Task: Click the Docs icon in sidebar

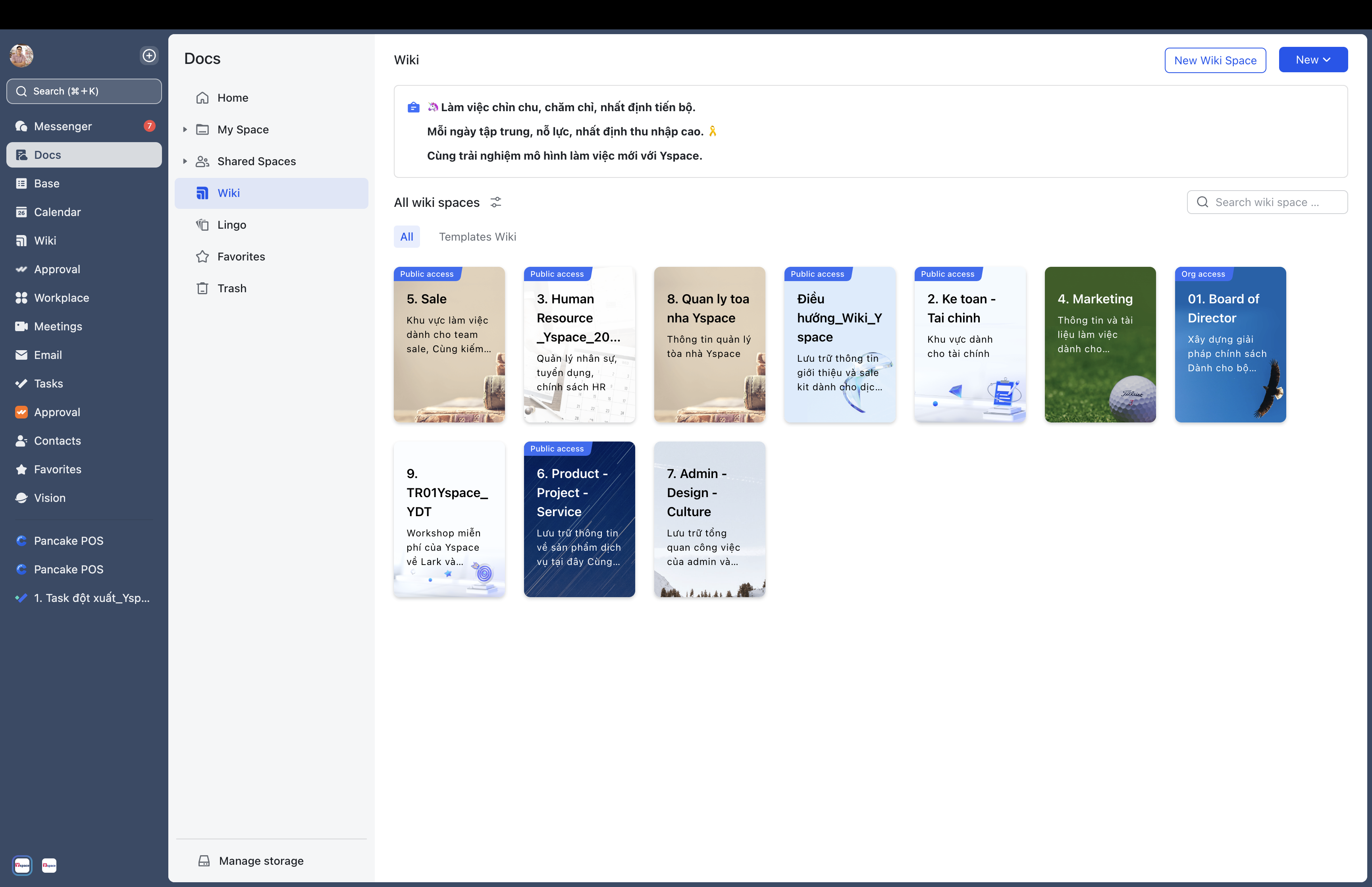Action: tap(22, 155)
